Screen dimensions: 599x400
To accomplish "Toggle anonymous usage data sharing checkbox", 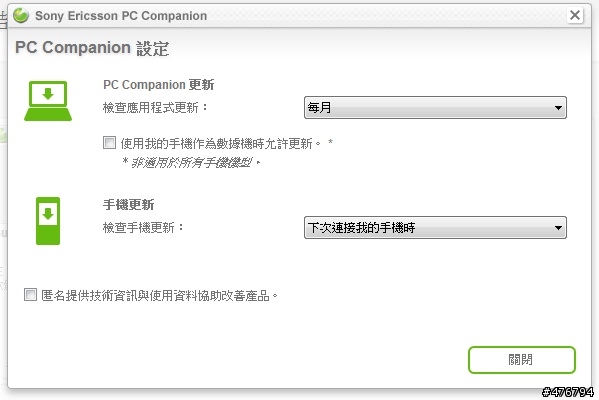I will pyautogui.click(x=30, y=295).
